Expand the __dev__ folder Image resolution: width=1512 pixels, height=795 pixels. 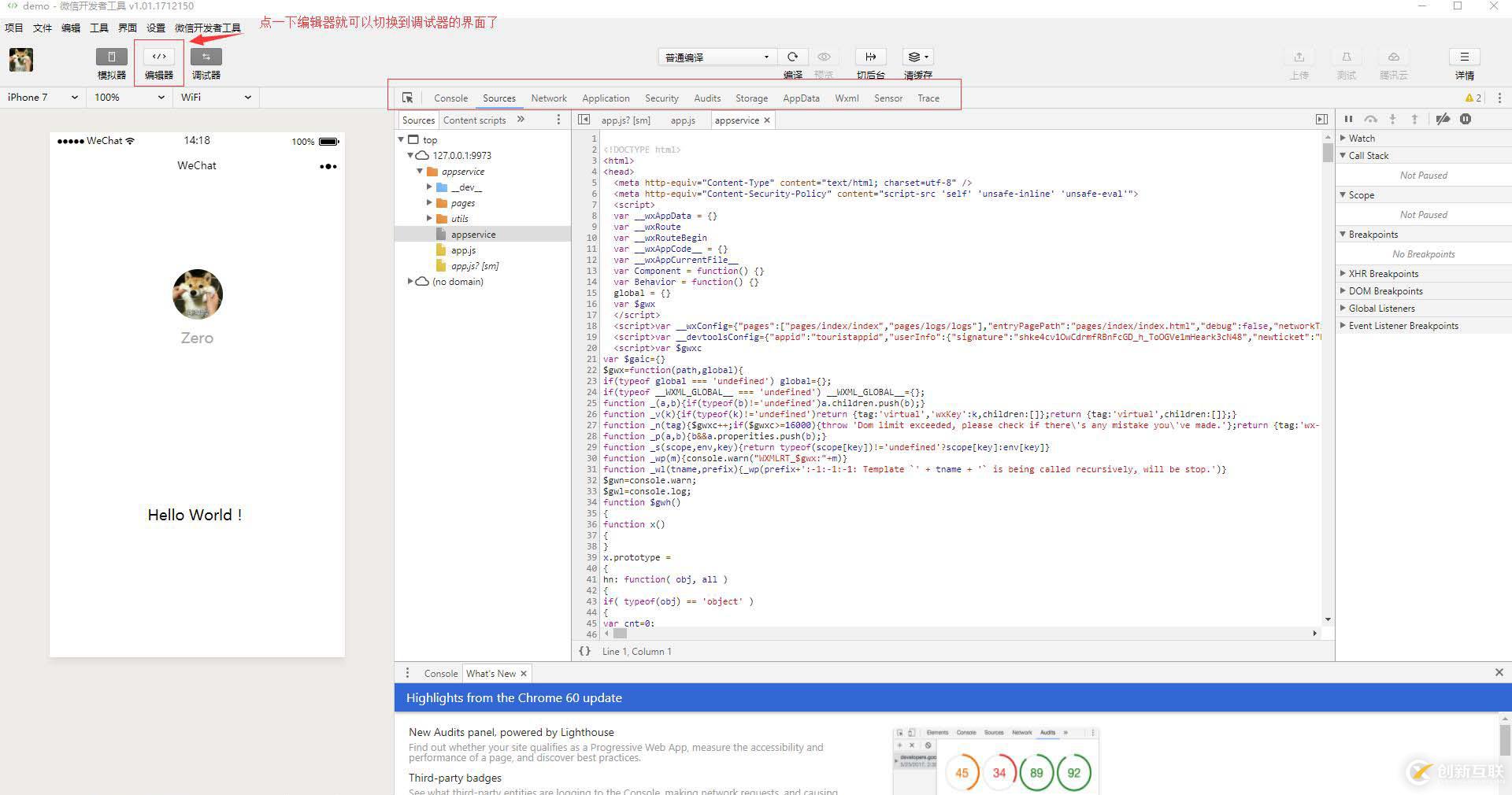coord(429,187)
